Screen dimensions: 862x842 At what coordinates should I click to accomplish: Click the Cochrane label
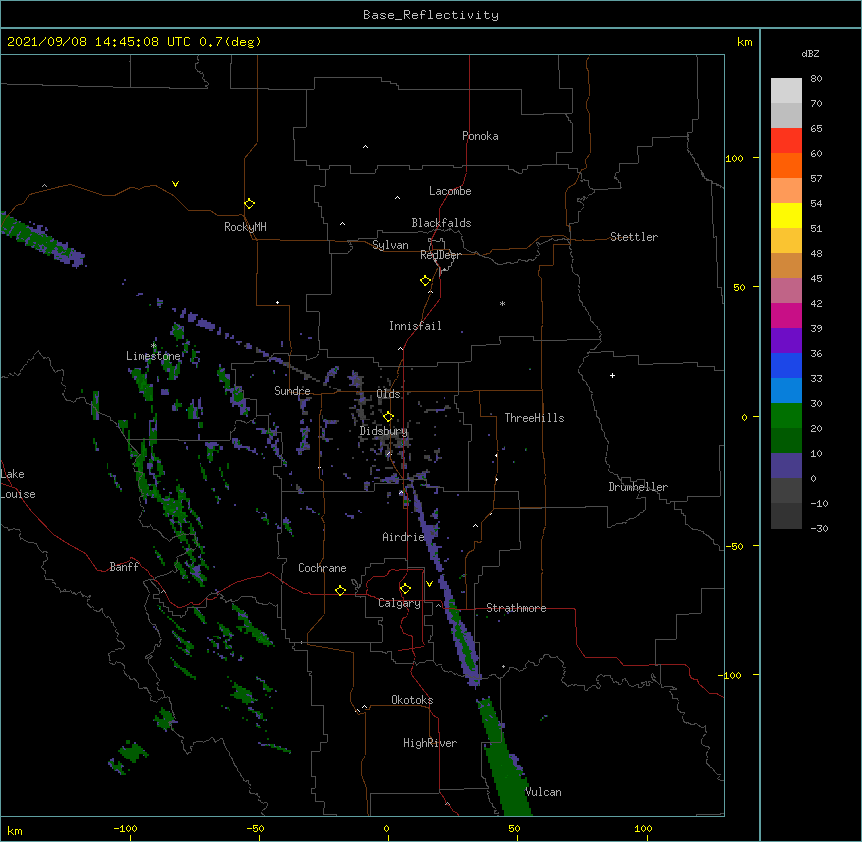point(322,568)
